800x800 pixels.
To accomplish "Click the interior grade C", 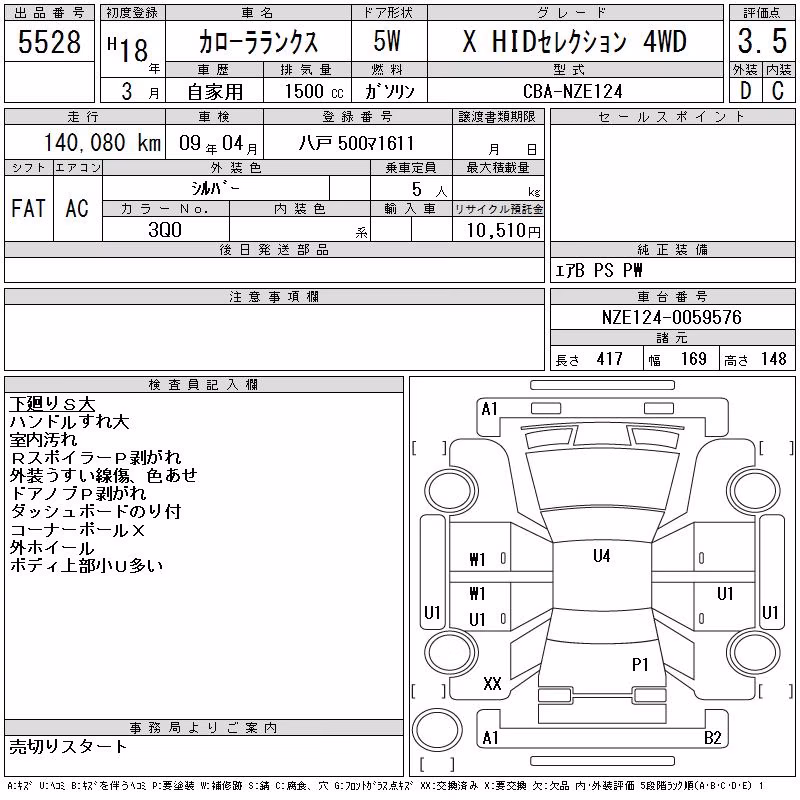I will [778, 91].
